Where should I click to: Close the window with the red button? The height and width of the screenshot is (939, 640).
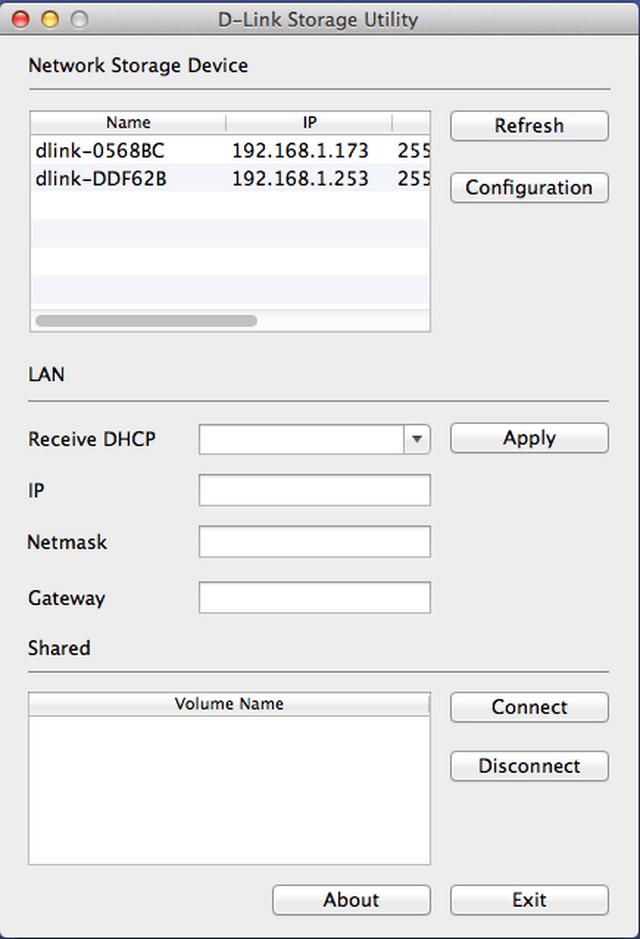[x=20, y=20]
